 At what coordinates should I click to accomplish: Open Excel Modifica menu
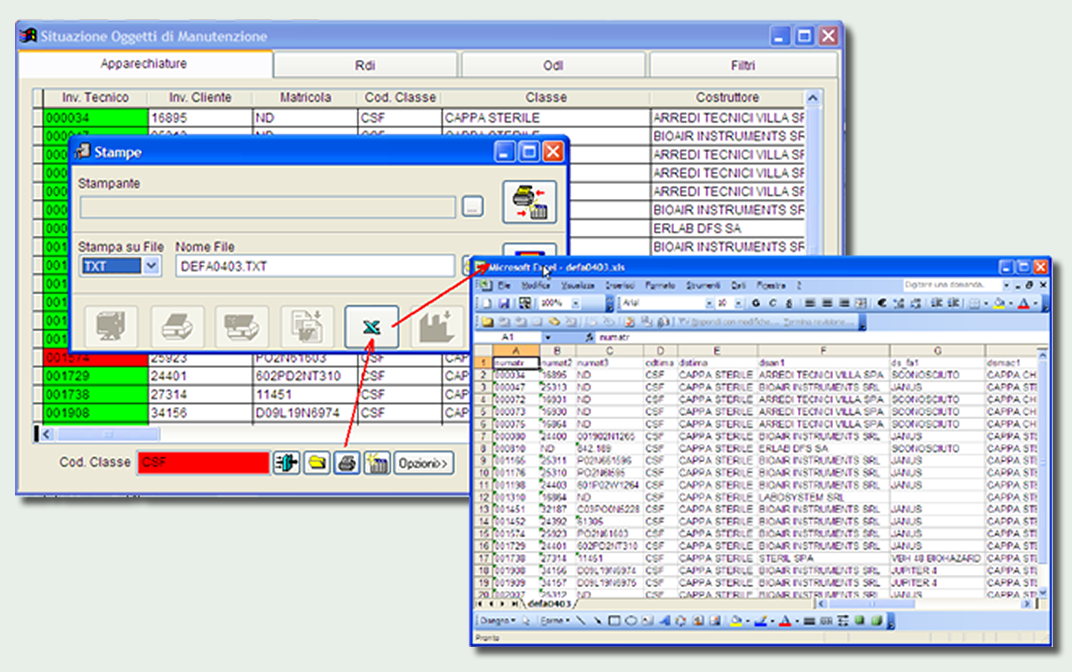(535, 285)
